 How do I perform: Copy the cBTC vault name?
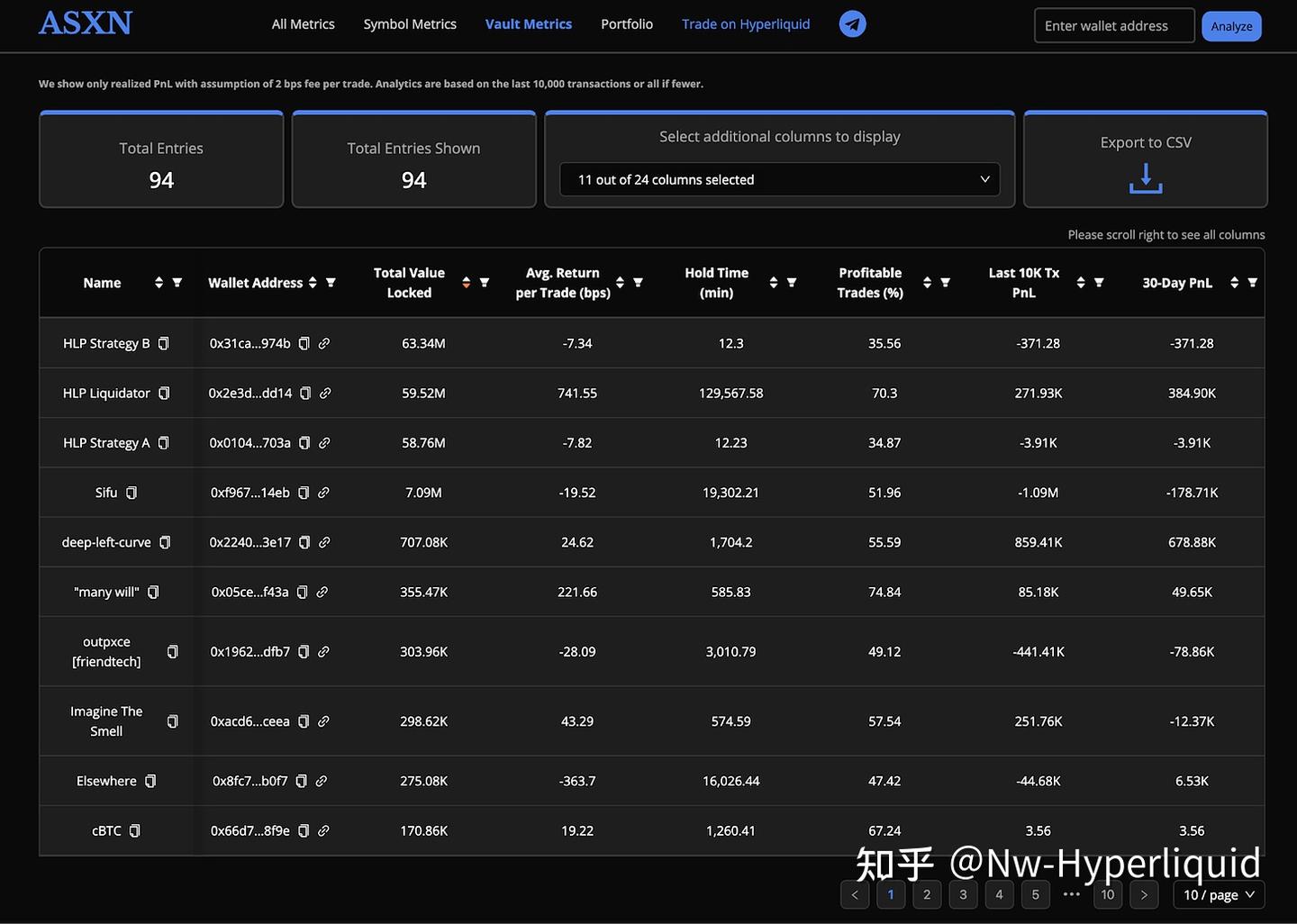click(135, 830)
